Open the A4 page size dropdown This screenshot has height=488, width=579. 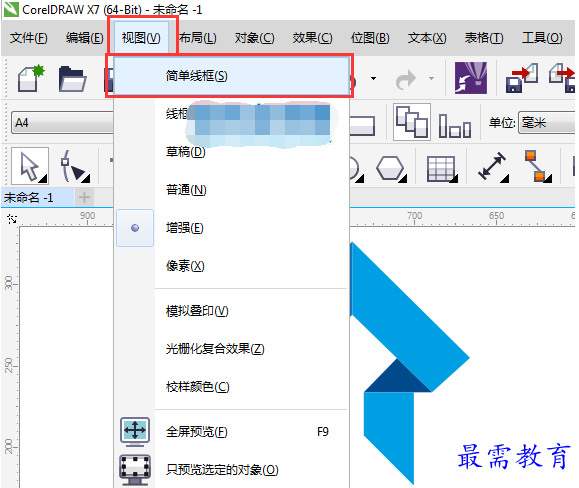(x=62, y=123)
